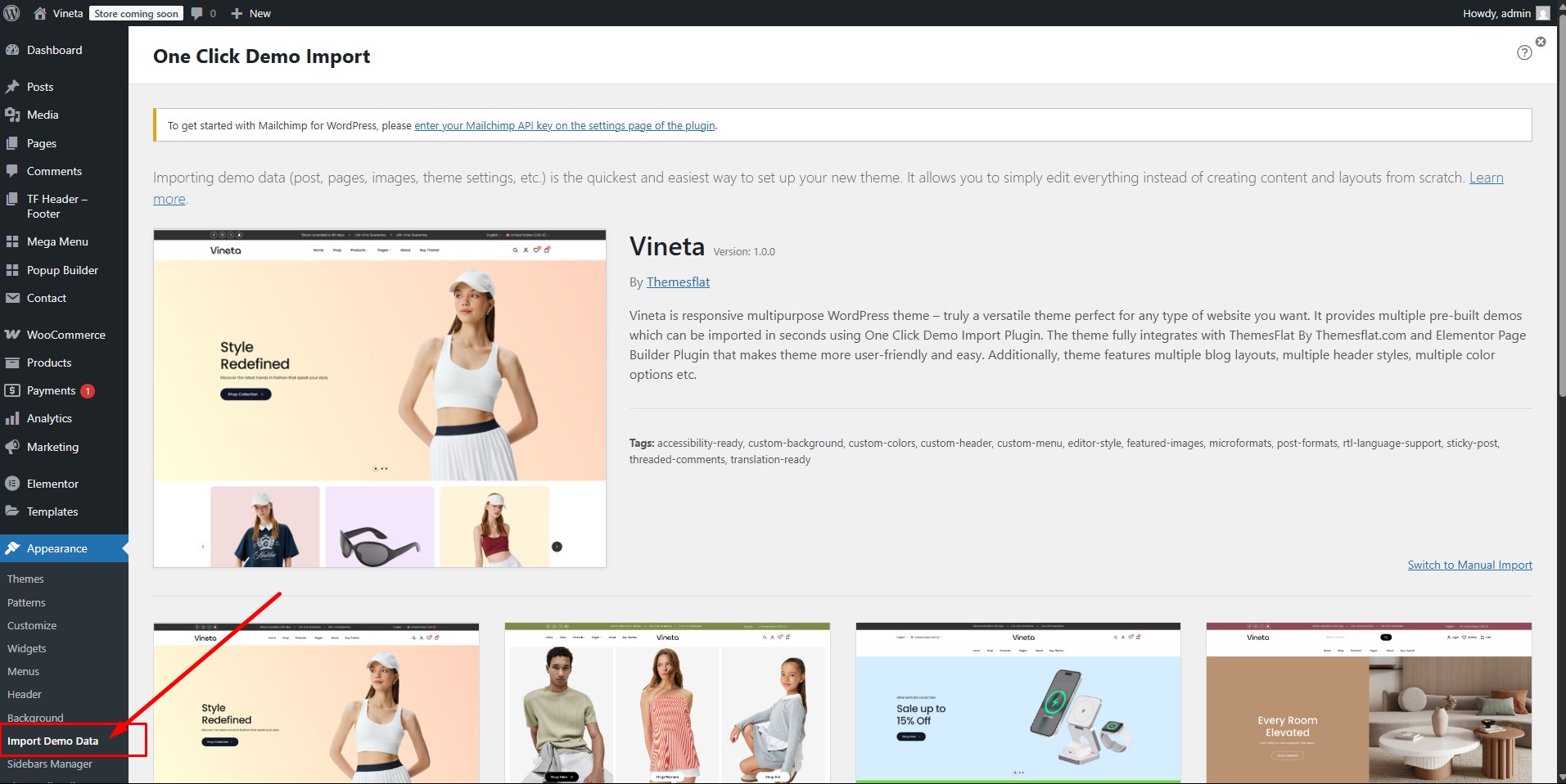The height and width of the screenshot is (784, 1566).
Task: Click the next arrow in theme preview
Action: (x=557, y=547)
